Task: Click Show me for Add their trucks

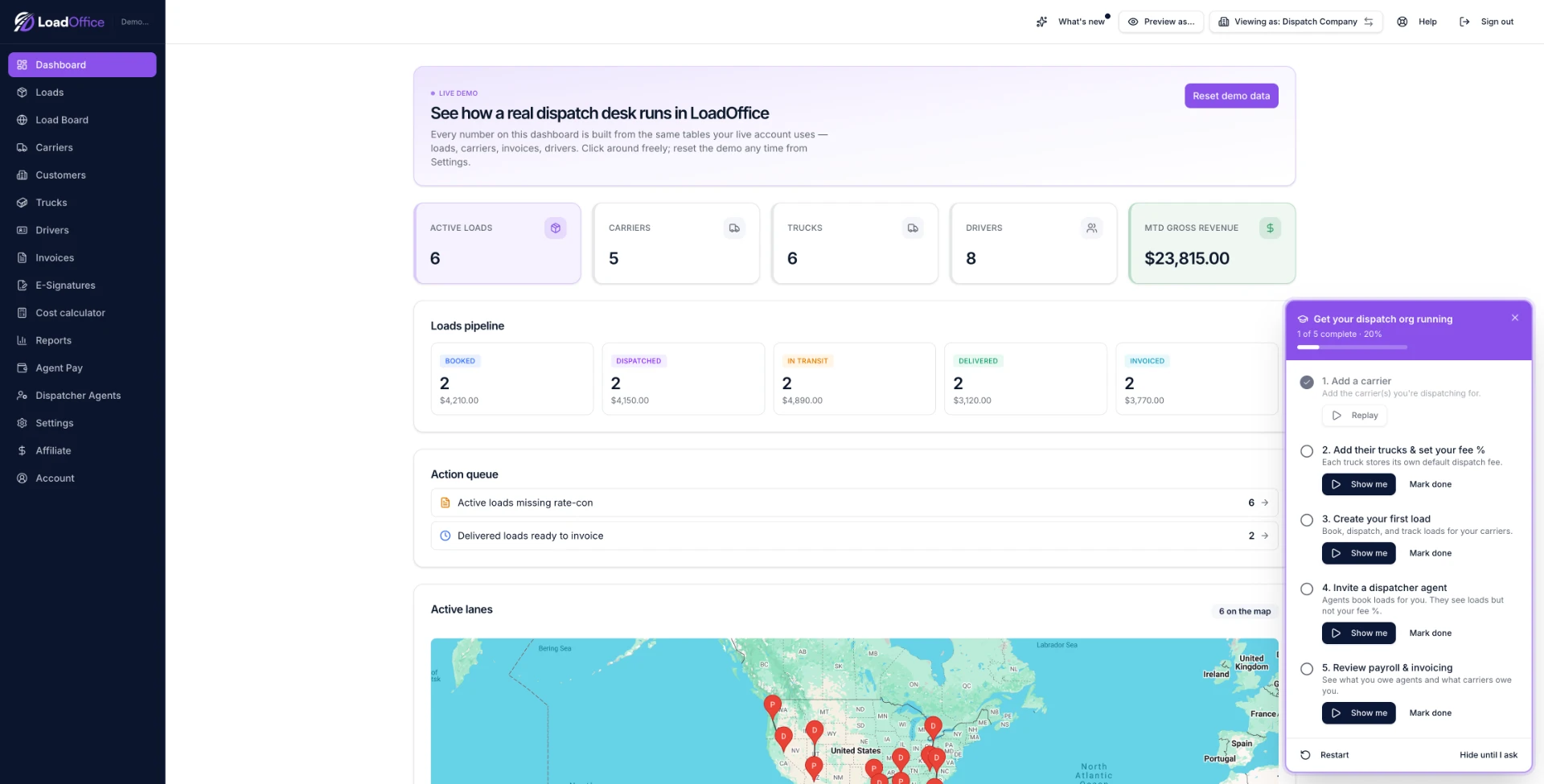Action: [x=1358, y=484]
